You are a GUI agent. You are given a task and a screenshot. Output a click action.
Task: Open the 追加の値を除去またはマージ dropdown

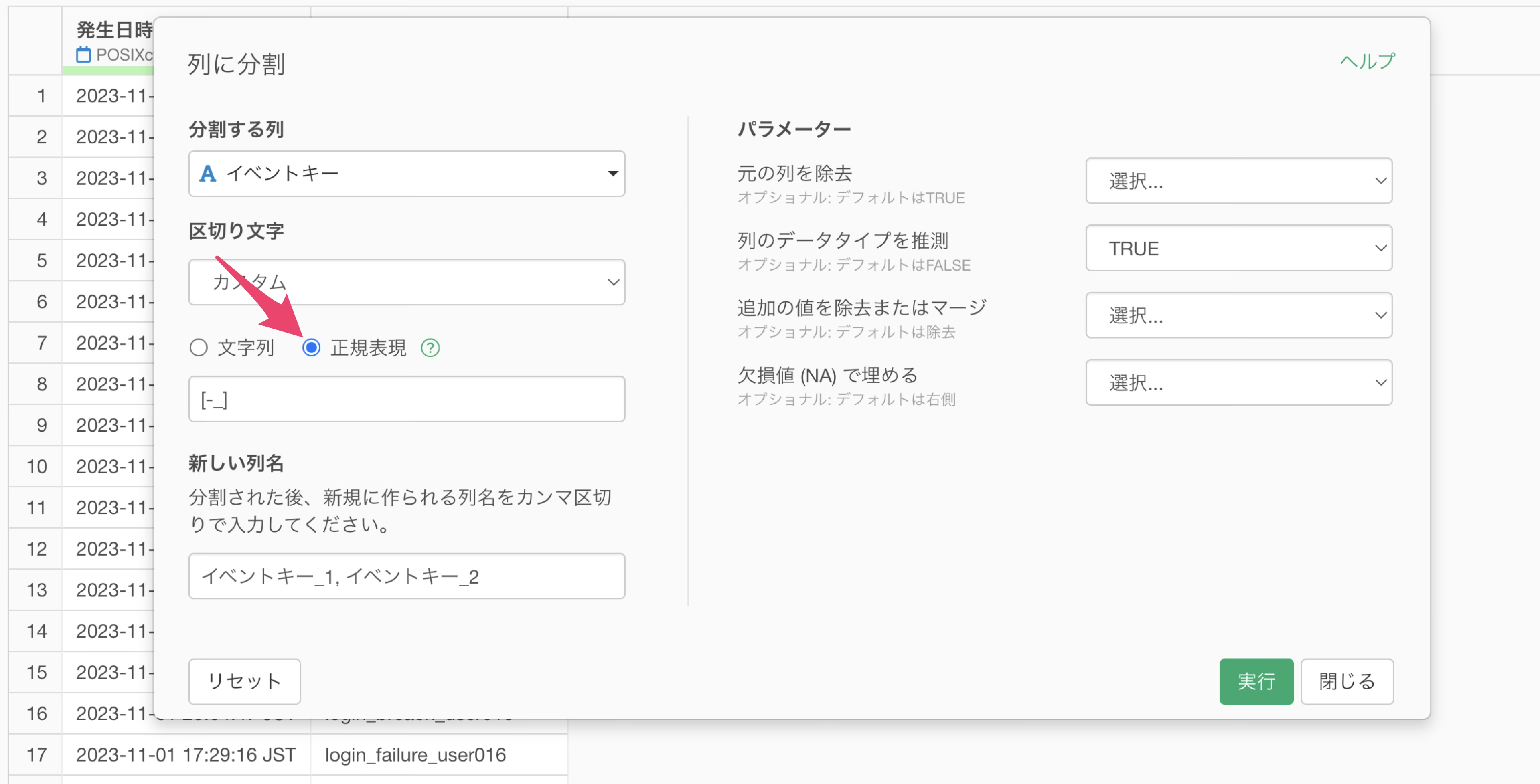1238,315
